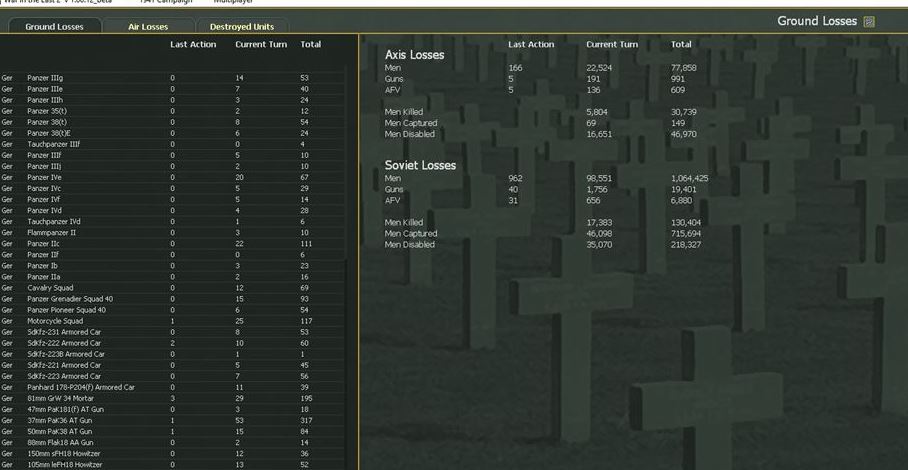Select the Tauchpanzer IVd row
The width and height of the screenshot is (908, 470).
point(173,222)
